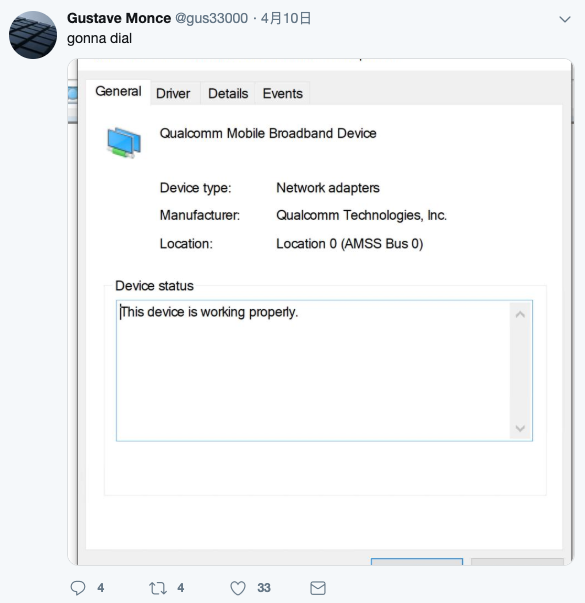This screenshot has width=585, height=603.
Task: Click the Manufacturer: label
Action: pyautogui.click(x=200, y=215)
